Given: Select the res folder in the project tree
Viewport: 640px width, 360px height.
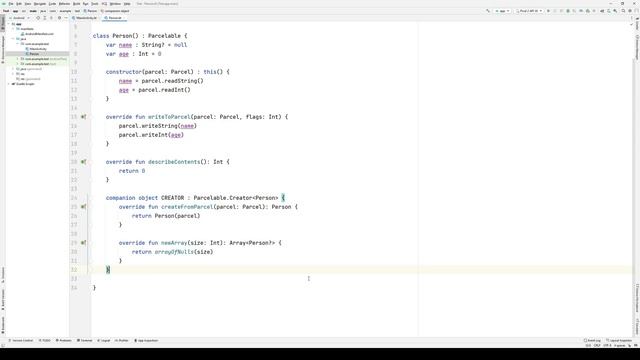Looking at the screenshot, I should click(22, 74).
